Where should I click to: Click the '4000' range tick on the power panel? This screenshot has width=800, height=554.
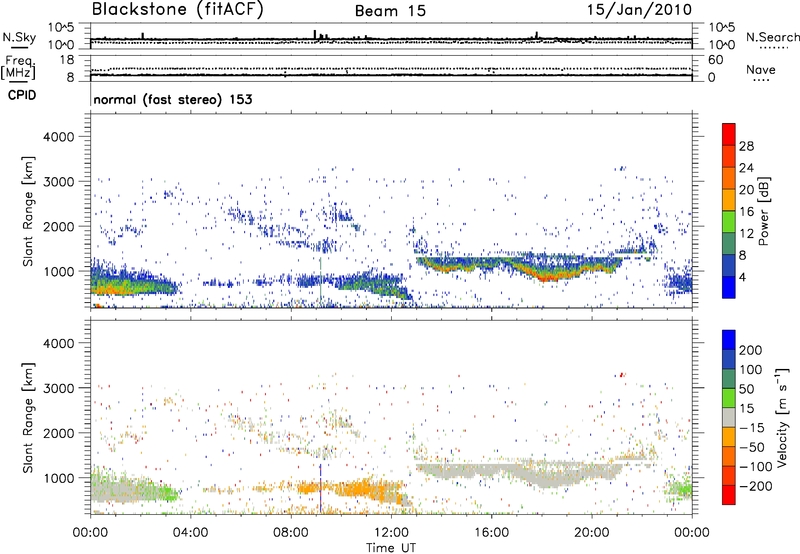point(58,137)
